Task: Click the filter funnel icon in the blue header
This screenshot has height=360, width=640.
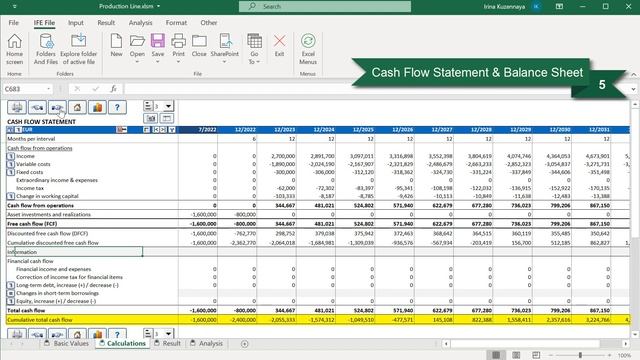Action: click(x=172, y=130)
